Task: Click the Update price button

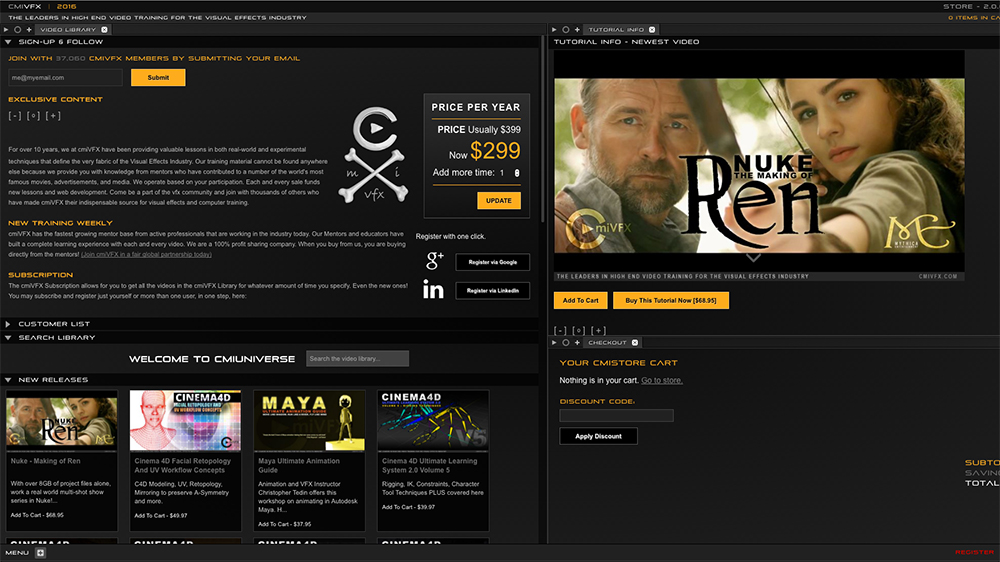Action: 499,200
